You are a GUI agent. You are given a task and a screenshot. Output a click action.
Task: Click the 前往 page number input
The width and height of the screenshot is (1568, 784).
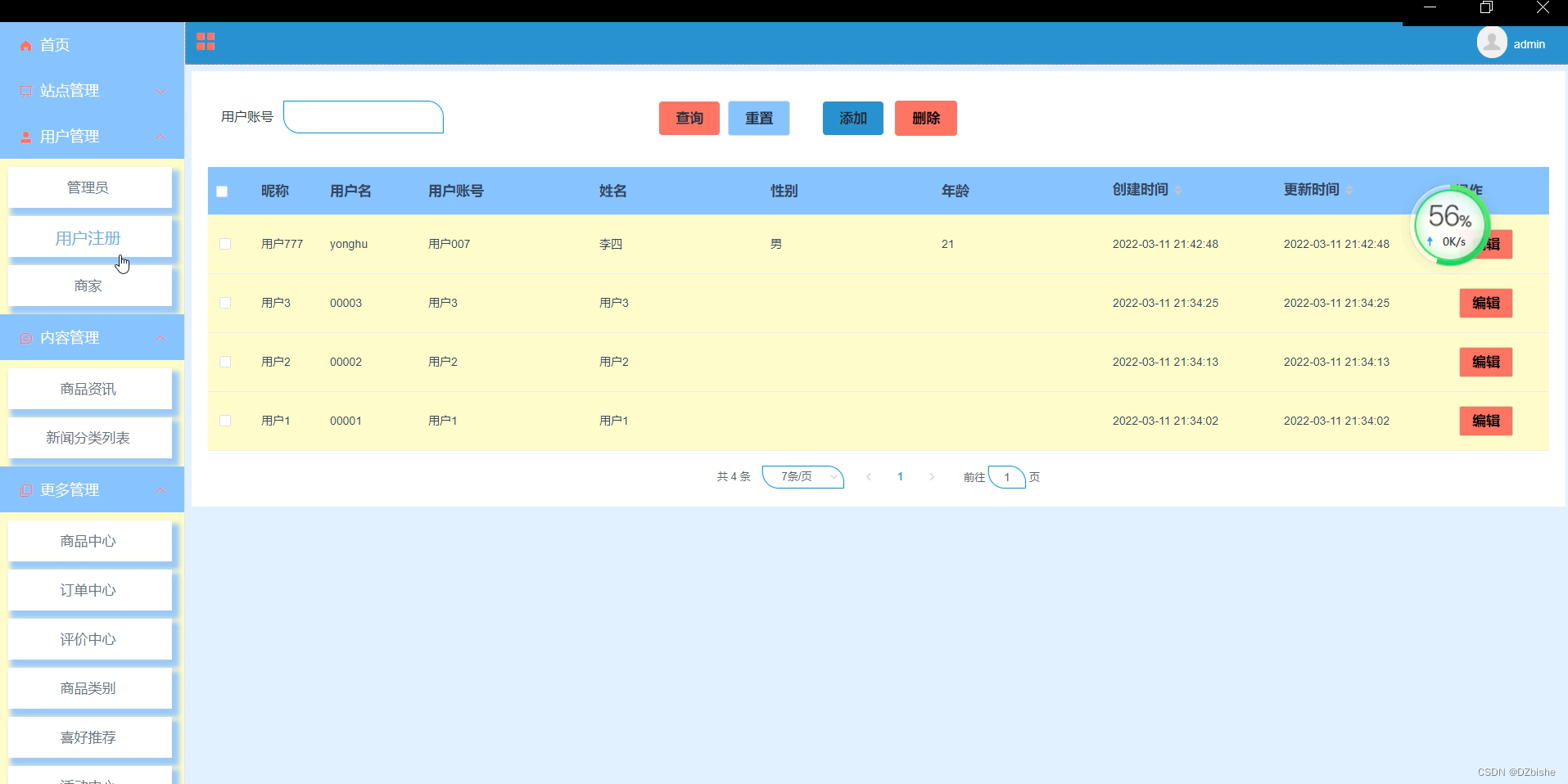pos(1007,477)
